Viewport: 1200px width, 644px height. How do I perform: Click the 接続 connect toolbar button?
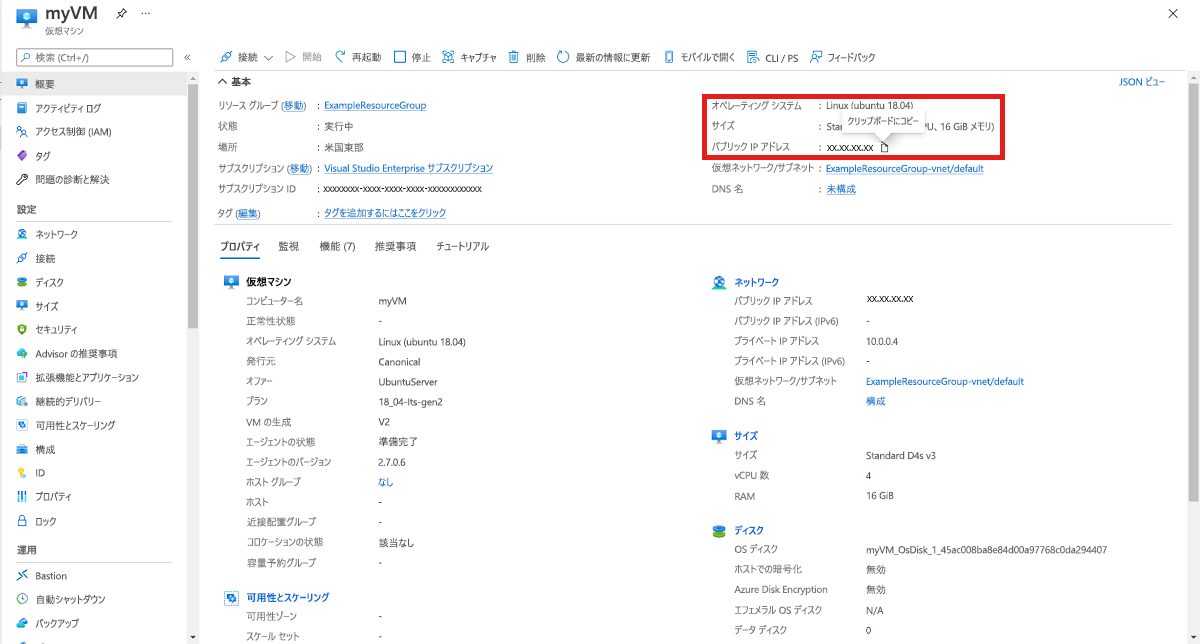point(238,57)
